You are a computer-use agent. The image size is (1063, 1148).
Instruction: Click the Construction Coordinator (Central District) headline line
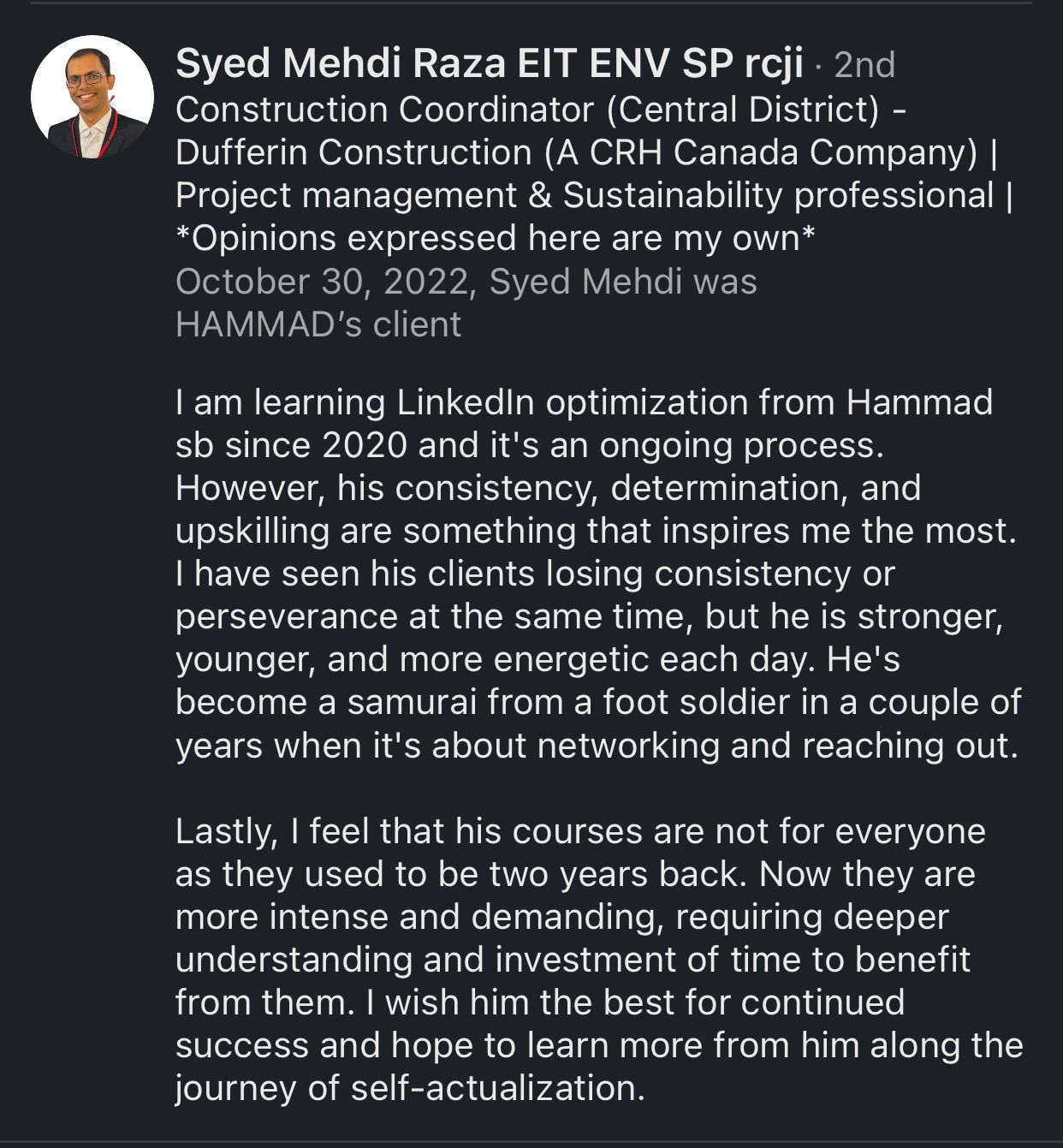coord(541,109)
